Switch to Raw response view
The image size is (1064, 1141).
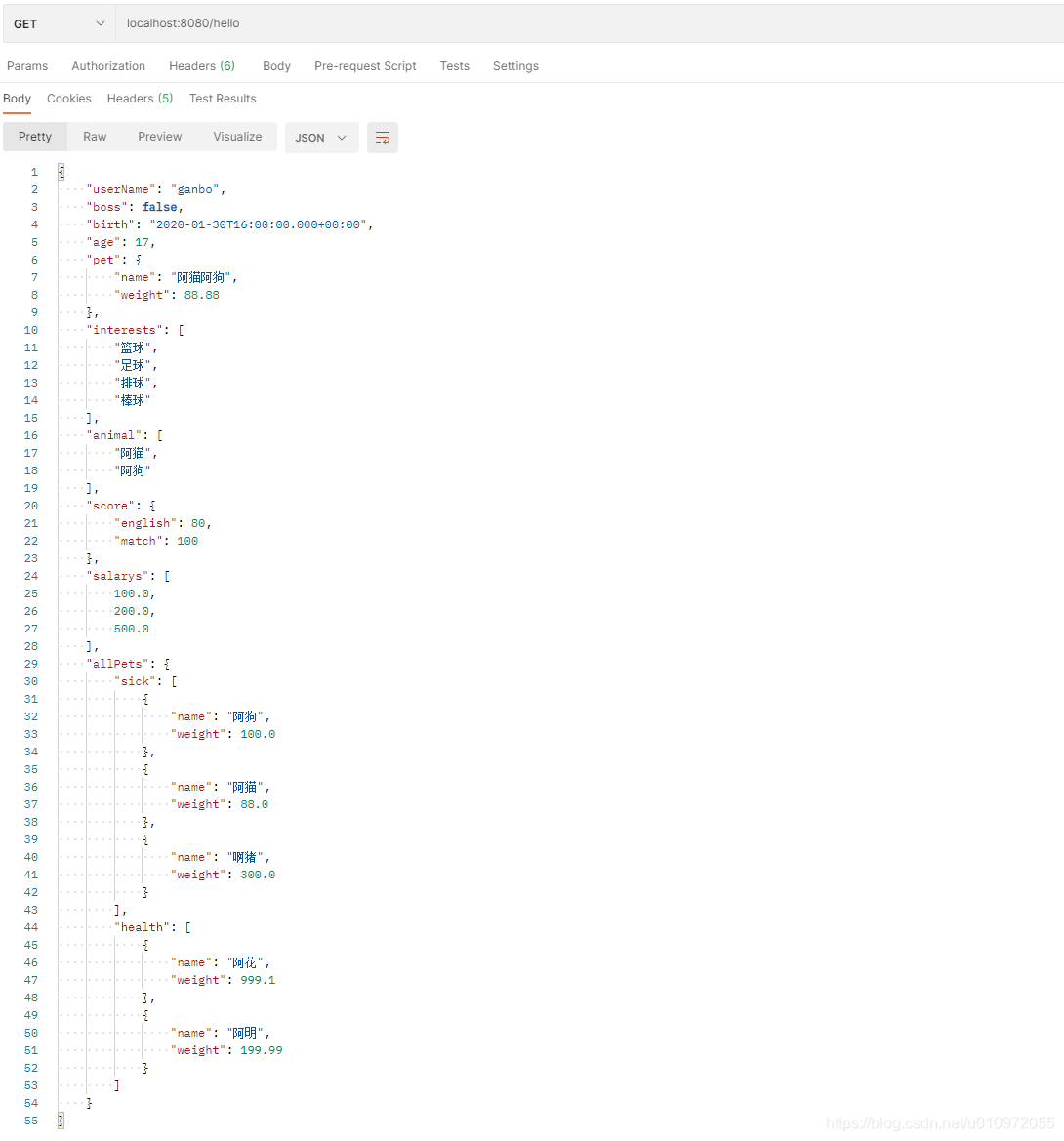(95, 137)
